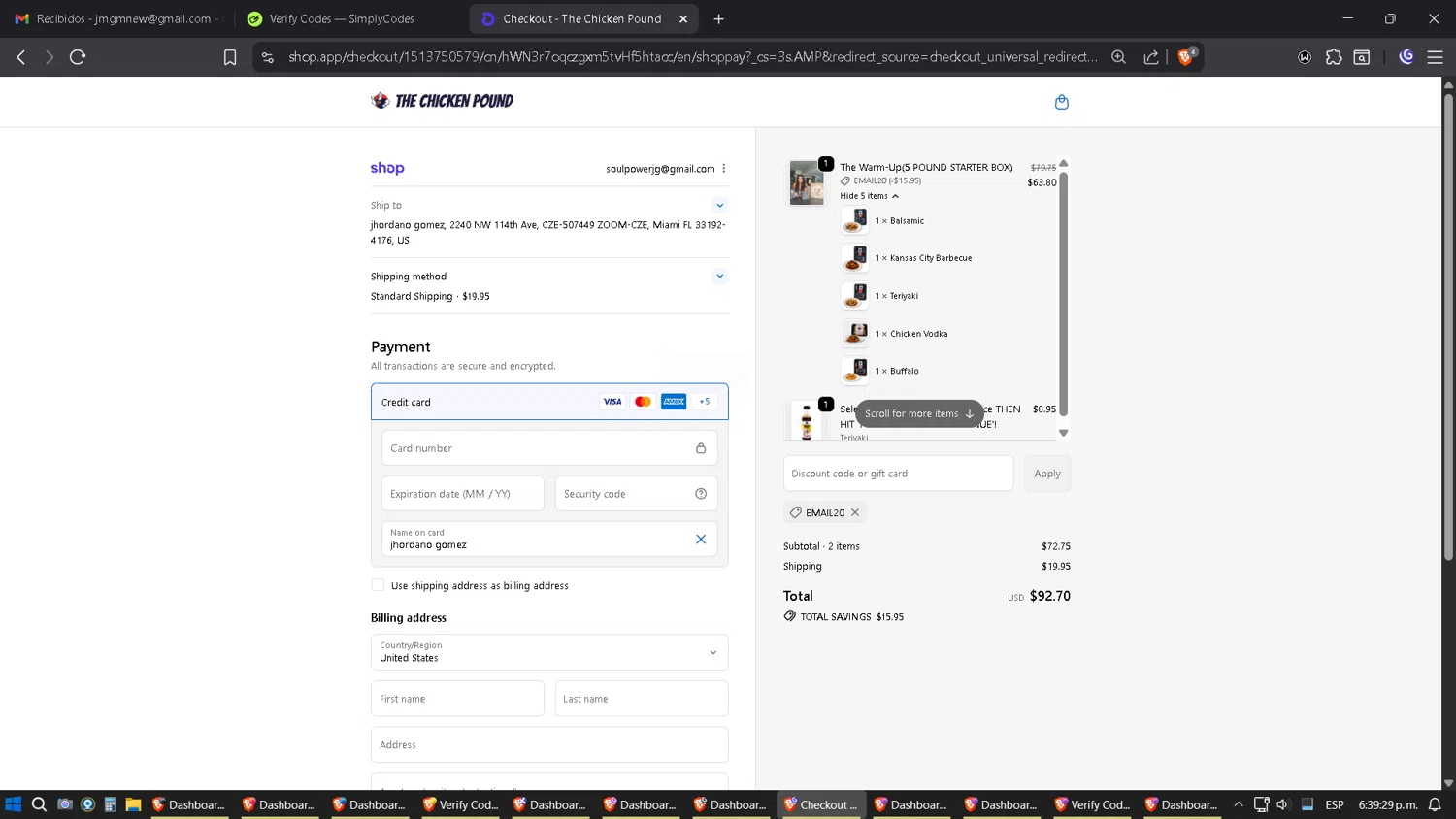1456x819 pixels.
Task: Remove the EMAIL20 discount code
Action: click(855, 512)
